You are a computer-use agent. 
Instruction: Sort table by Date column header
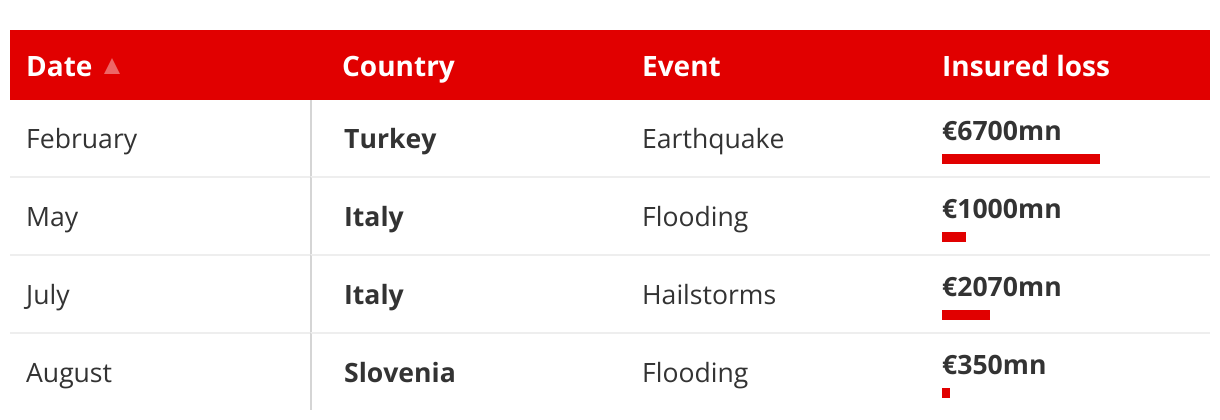coord(59,66)
